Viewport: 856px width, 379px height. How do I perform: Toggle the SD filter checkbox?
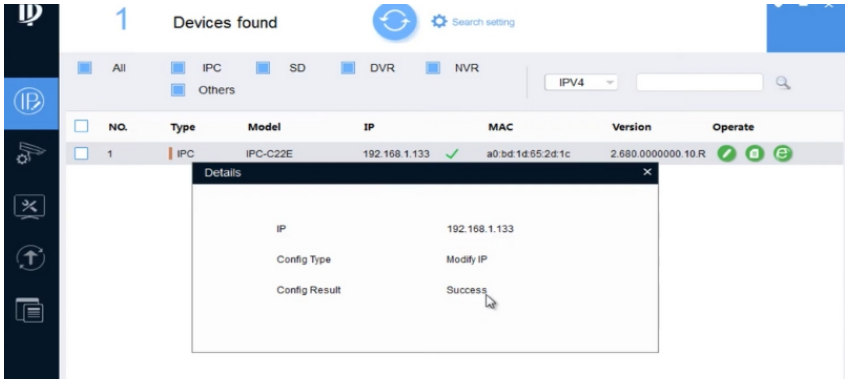(x=263, y=68)
